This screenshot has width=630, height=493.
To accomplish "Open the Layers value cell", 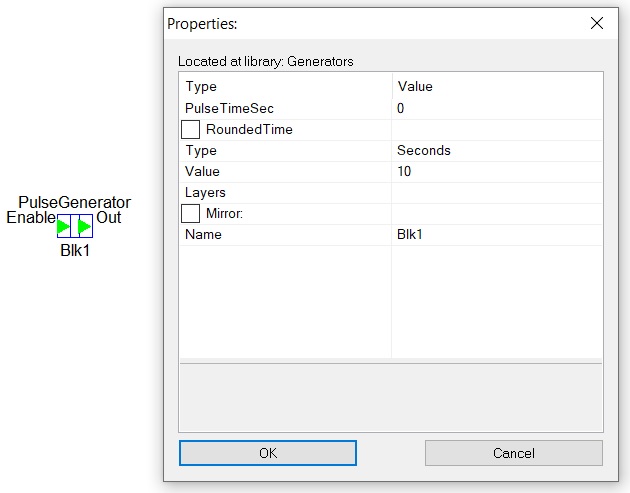I will [497, 192].
